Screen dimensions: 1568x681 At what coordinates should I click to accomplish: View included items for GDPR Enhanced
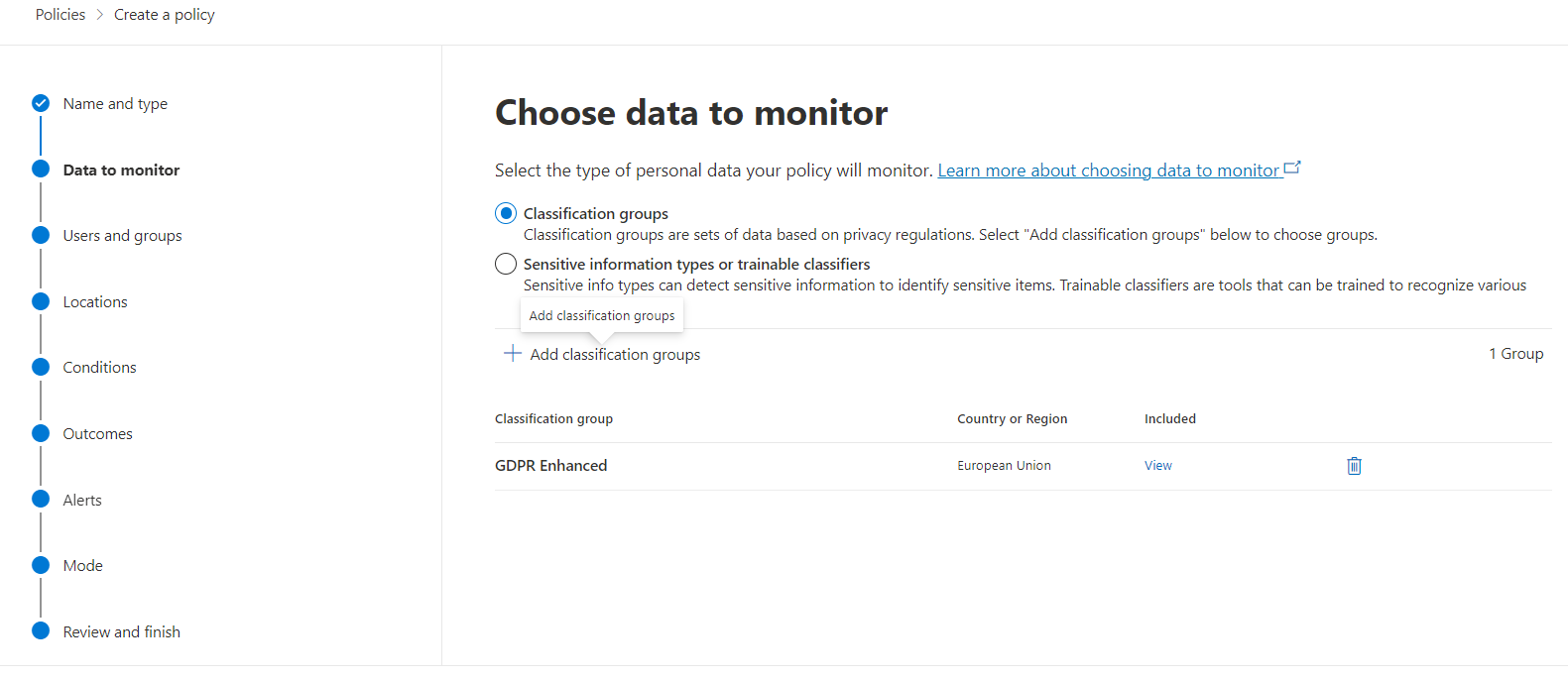1157,466
